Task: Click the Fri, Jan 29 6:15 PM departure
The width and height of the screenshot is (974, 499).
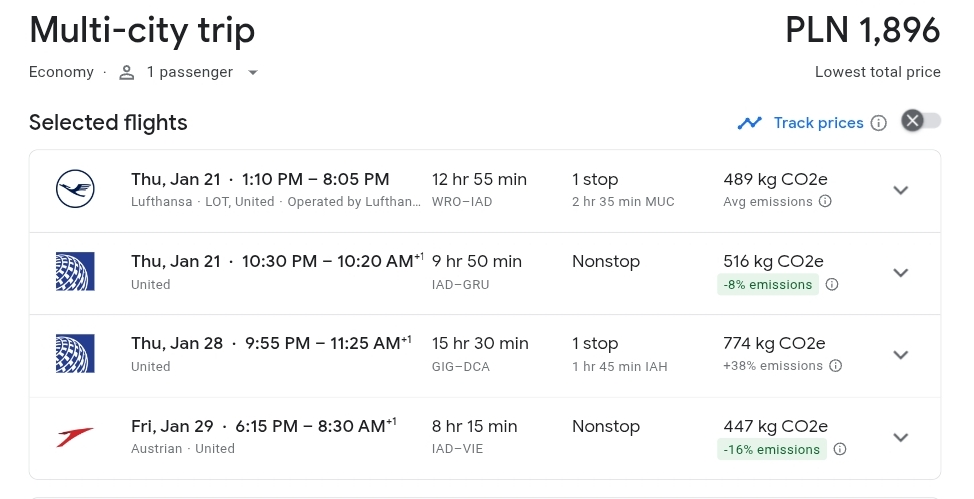Action: tap(263, 426)
